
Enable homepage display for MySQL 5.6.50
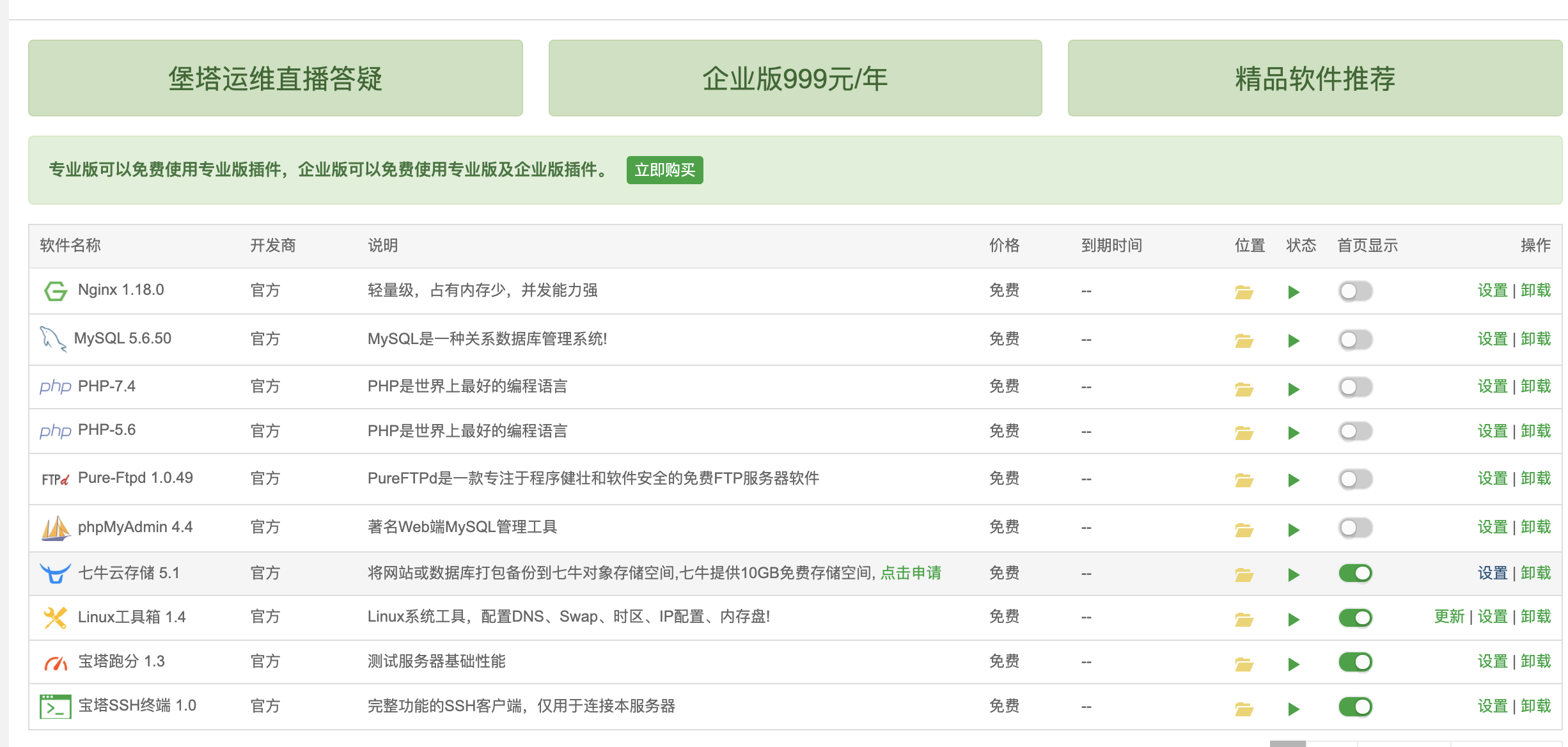[x=1356, y=340]
